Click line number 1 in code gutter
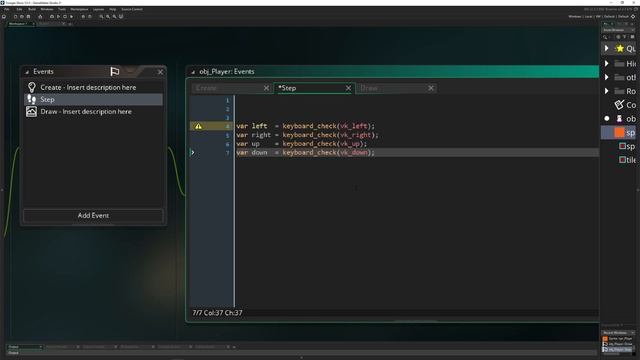The height and width of the screenshot is (360, 640). point(228,100)
